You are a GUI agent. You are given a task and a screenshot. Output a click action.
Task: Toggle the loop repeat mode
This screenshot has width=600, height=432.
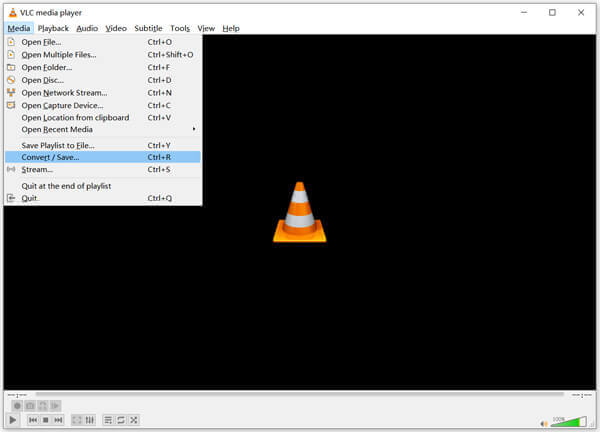click(121, 420)
